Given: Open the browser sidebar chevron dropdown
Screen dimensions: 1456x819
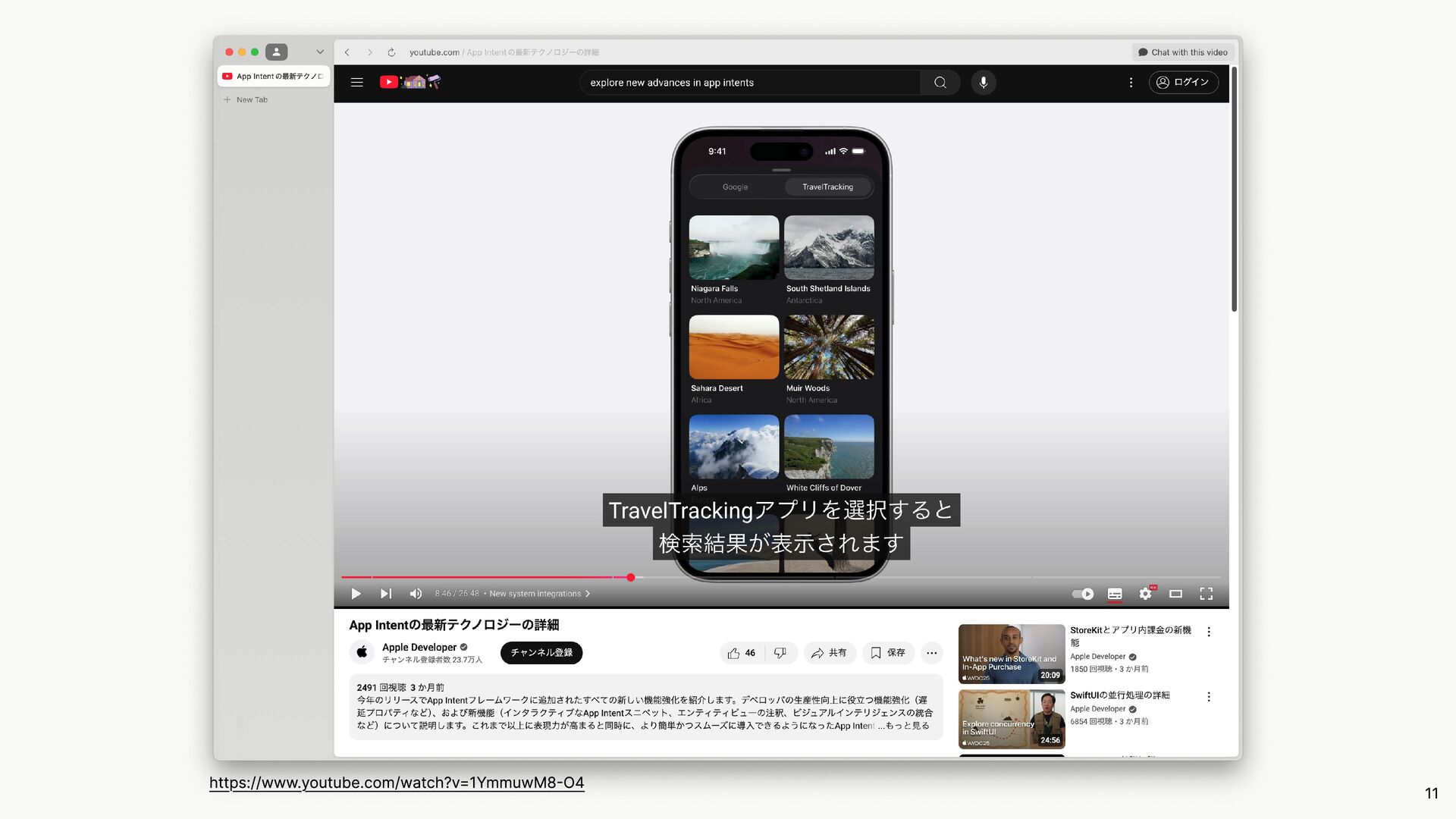Looking at the screenshot, I should point(320,52).
